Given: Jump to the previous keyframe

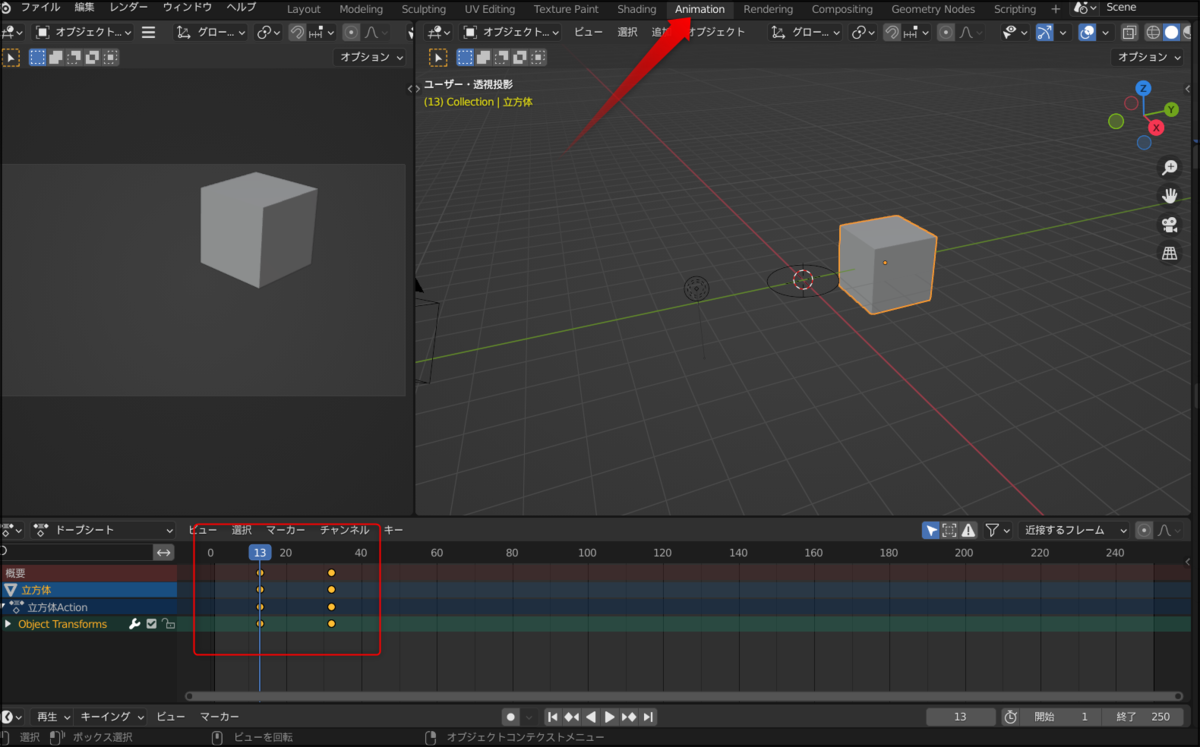Looking at the screenshot, I should point(571,717).
